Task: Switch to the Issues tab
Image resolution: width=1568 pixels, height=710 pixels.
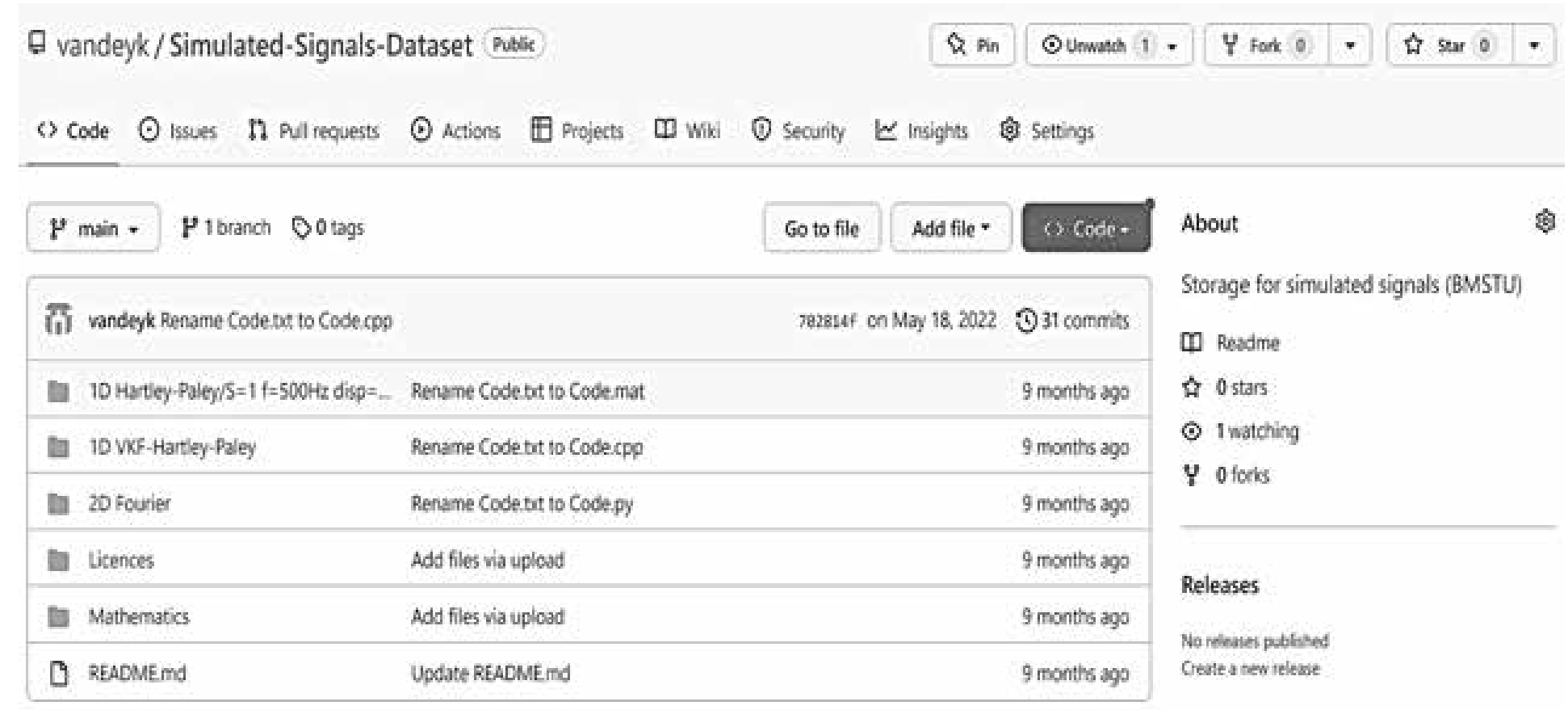Action: point(178,131)
